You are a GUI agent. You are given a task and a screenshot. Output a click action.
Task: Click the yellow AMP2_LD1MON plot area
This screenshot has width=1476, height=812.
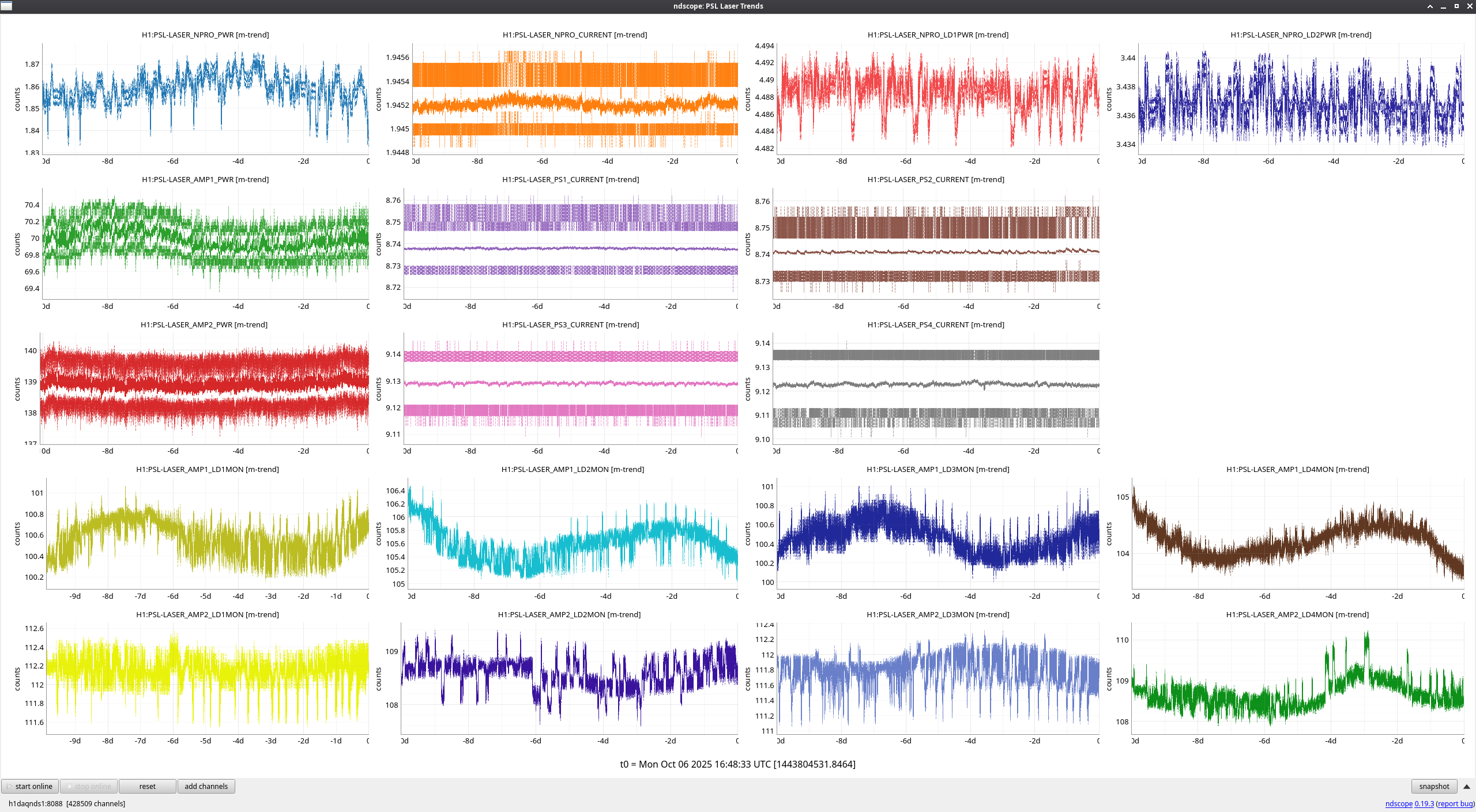click(207, 678)
